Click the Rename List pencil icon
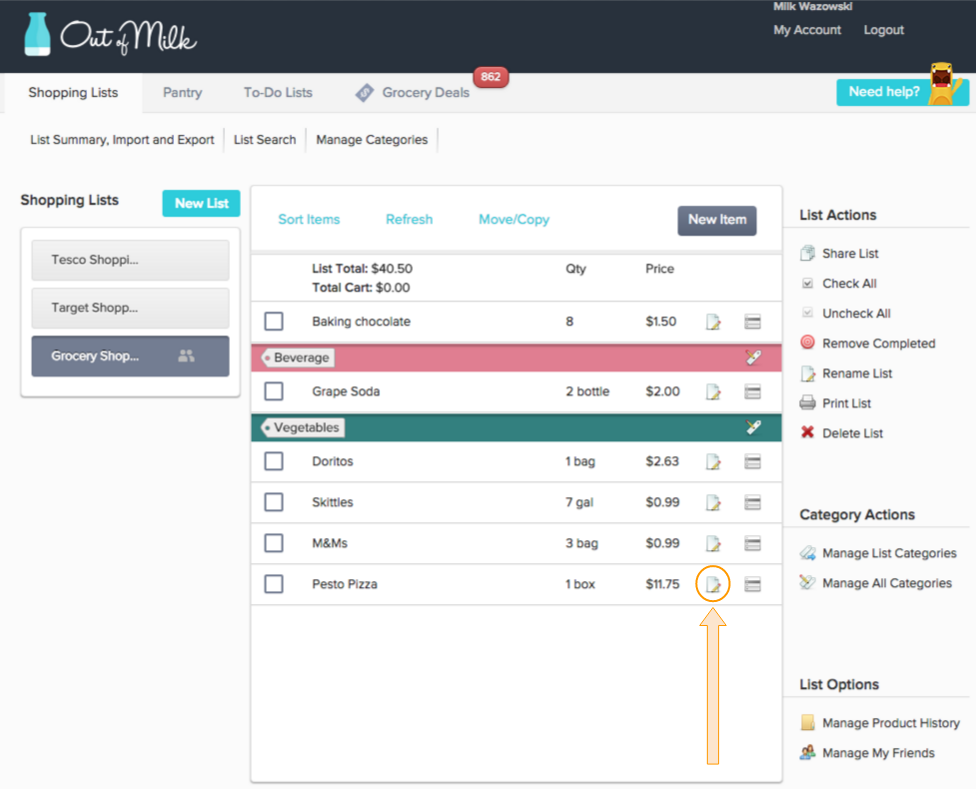The width and height of the screenshot is (976, 789). click(x=807, y=373)
